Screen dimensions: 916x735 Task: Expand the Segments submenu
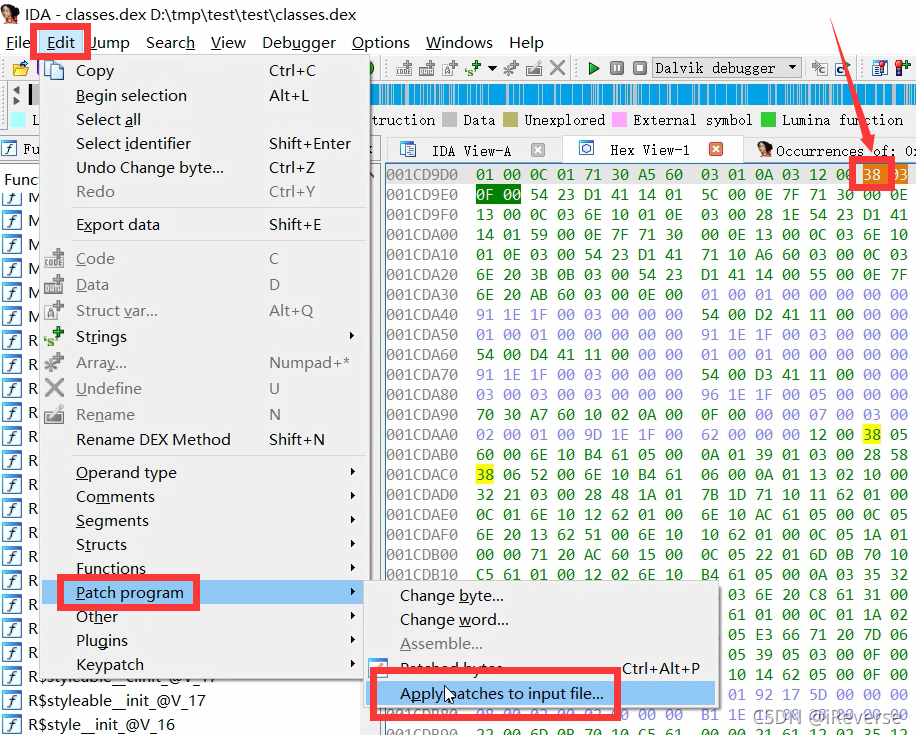(204, 520)
